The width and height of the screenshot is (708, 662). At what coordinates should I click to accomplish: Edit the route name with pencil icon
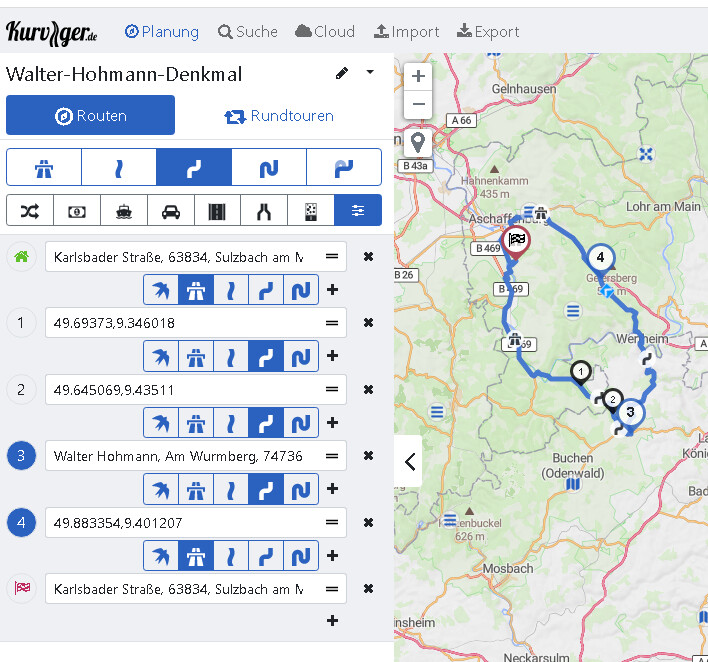[342, 73]
